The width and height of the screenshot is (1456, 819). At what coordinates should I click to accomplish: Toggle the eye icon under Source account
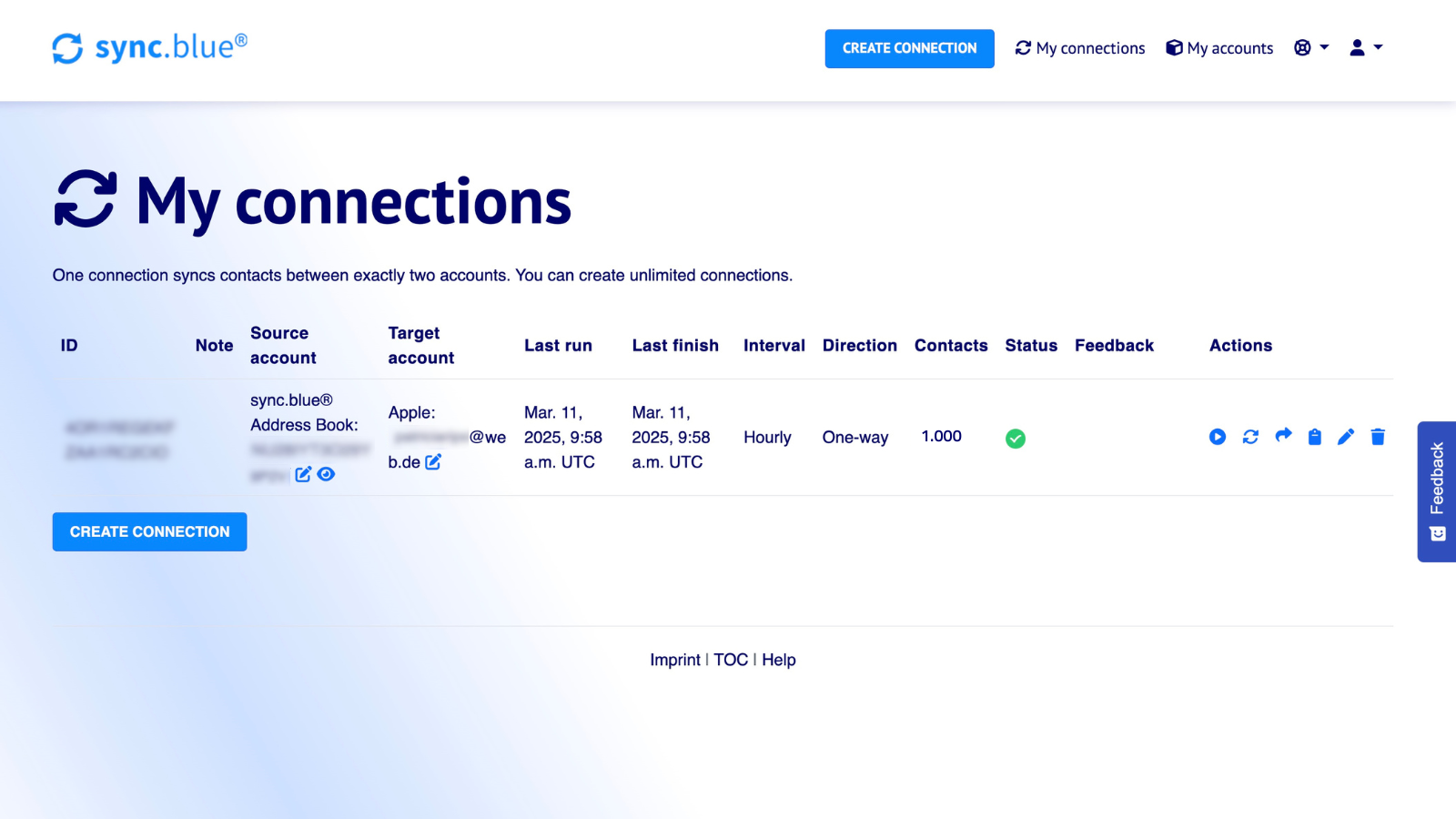click(327, 474)
